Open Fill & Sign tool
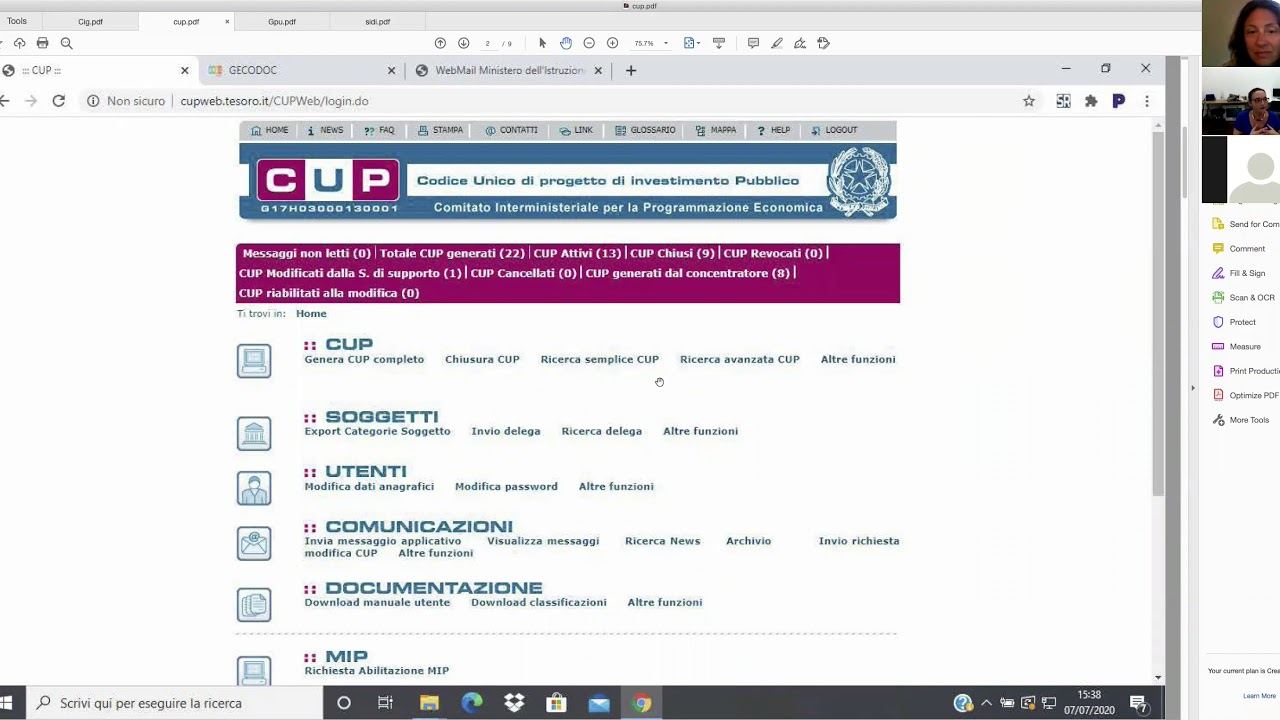Screen dimensions: 1280x720 (1240, 273)
